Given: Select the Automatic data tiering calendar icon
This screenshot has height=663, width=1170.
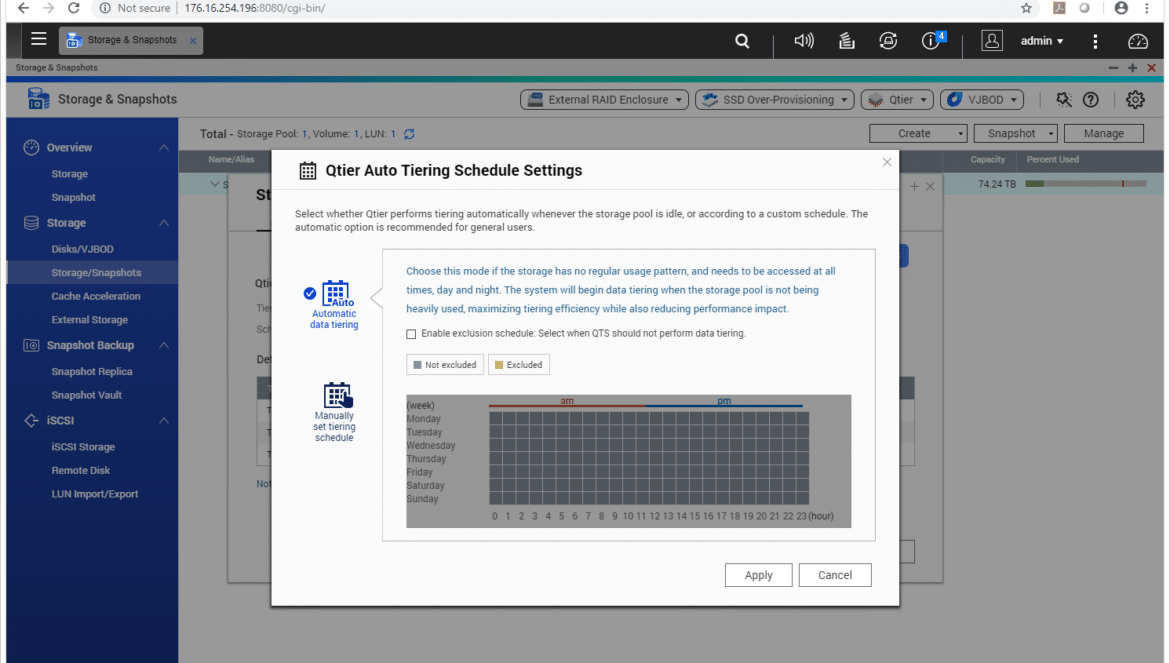Looking at the screenshot, I should tap(336, 293).
